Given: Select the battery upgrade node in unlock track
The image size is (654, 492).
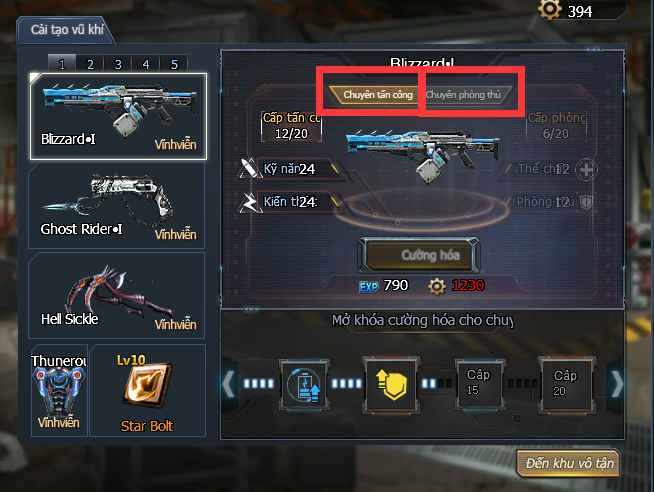Looking at the screenshot, I should (305, 384).
